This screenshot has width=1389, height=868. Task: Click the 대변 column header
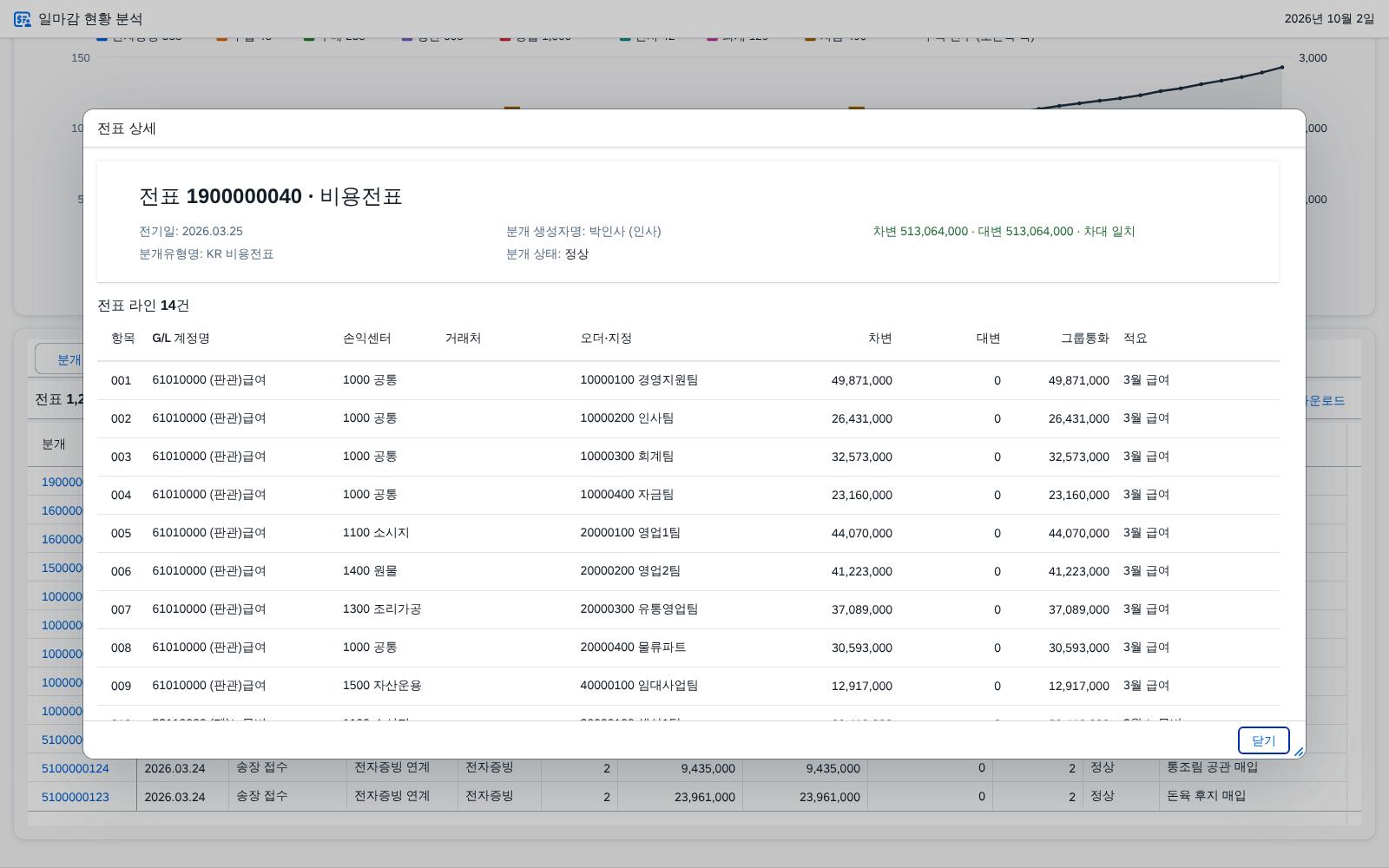pyautogui.click(x=988, y=339)
